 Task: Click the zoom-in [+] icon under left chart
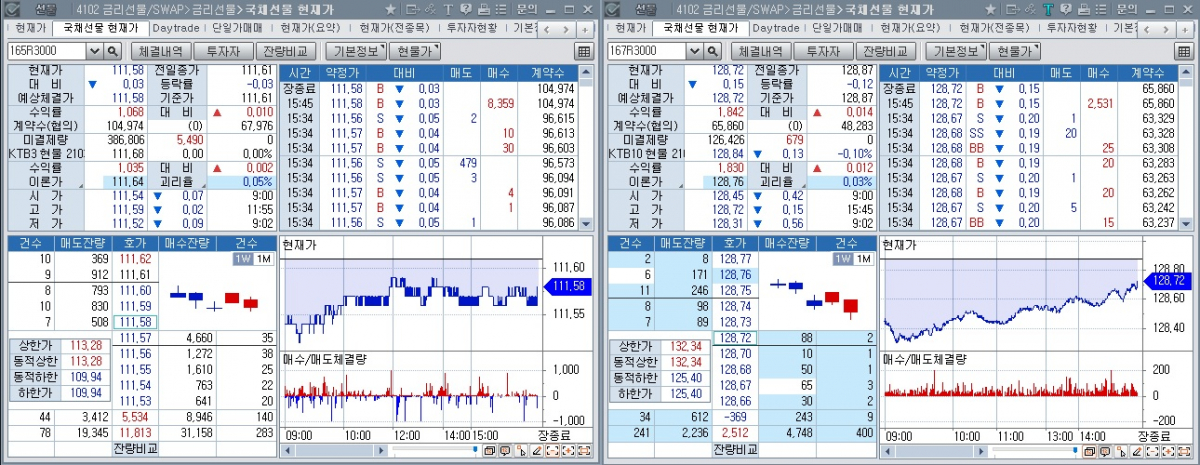click(568, 451)
